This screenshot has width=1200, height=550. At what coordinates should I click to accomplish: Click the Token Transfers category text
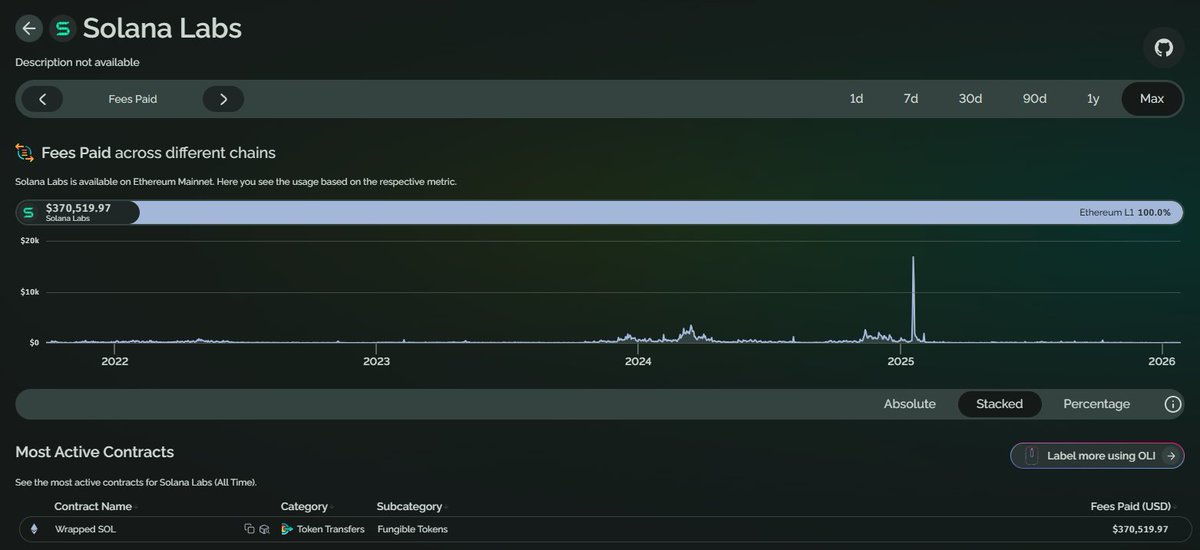[x=331, y=529]
